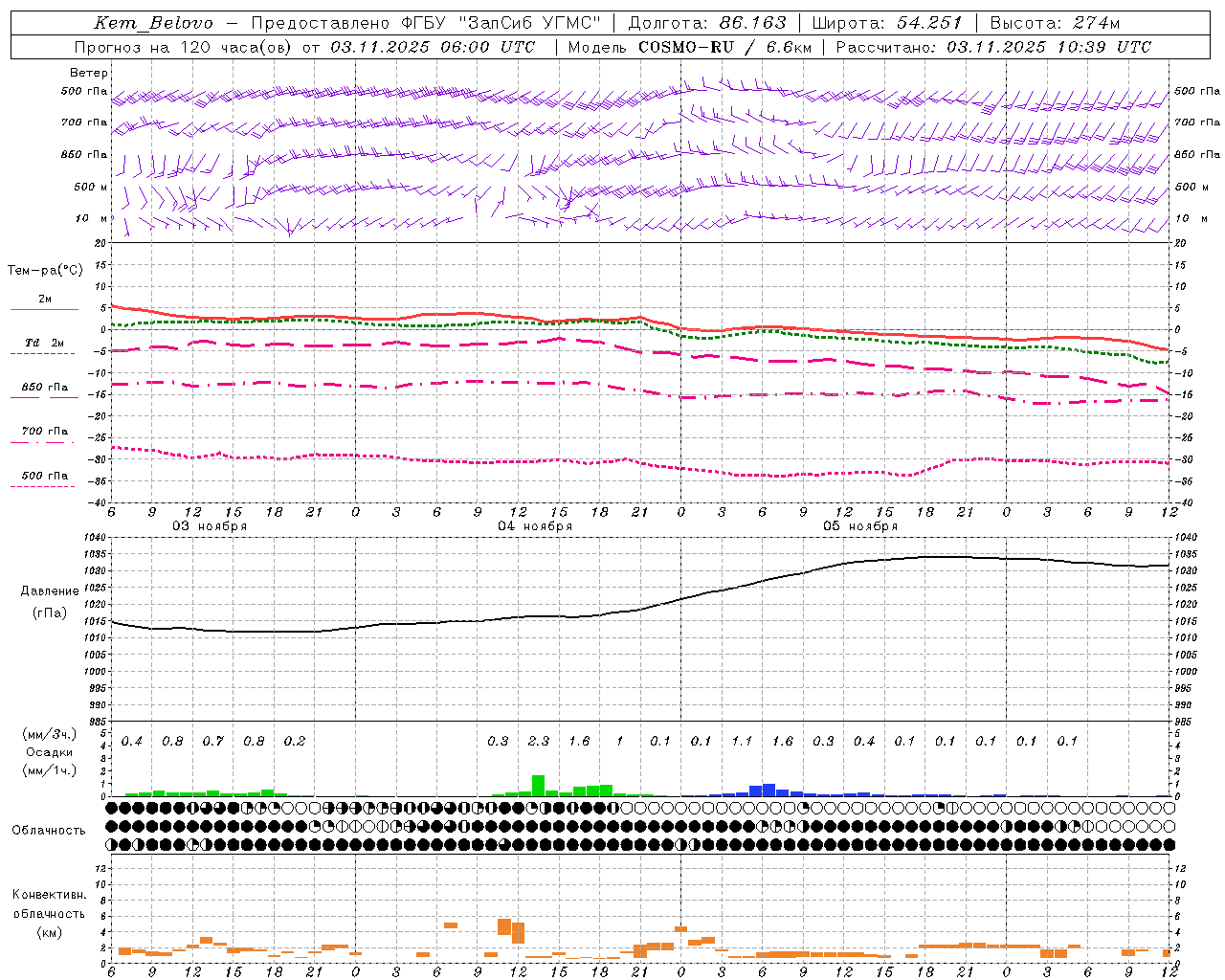This screenshot has height=980, width=1225.
Task: Click the Давление pressure panel label
Action: point(50,591)
